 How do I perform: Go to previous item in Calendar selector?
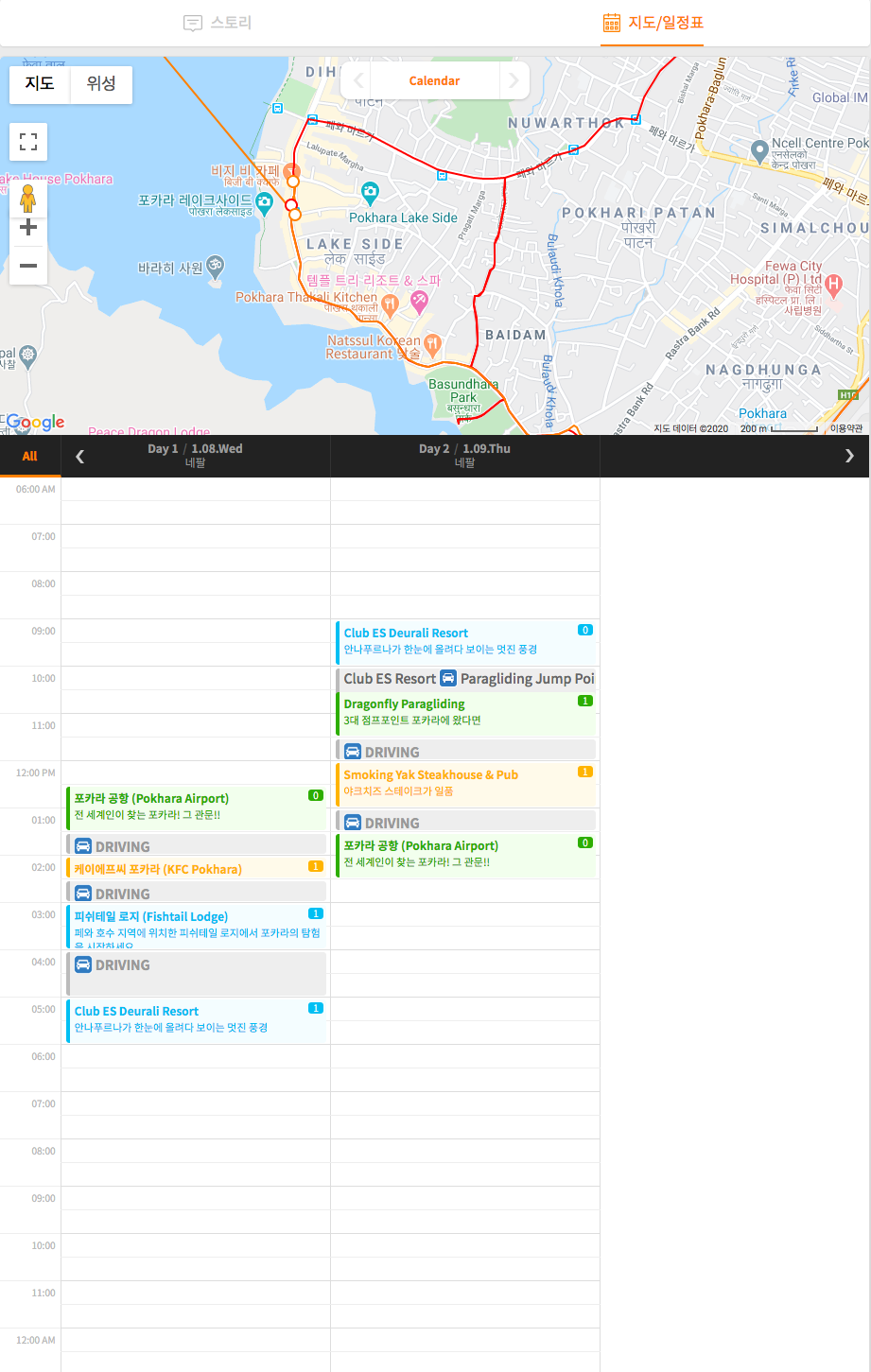pos(357,80)
